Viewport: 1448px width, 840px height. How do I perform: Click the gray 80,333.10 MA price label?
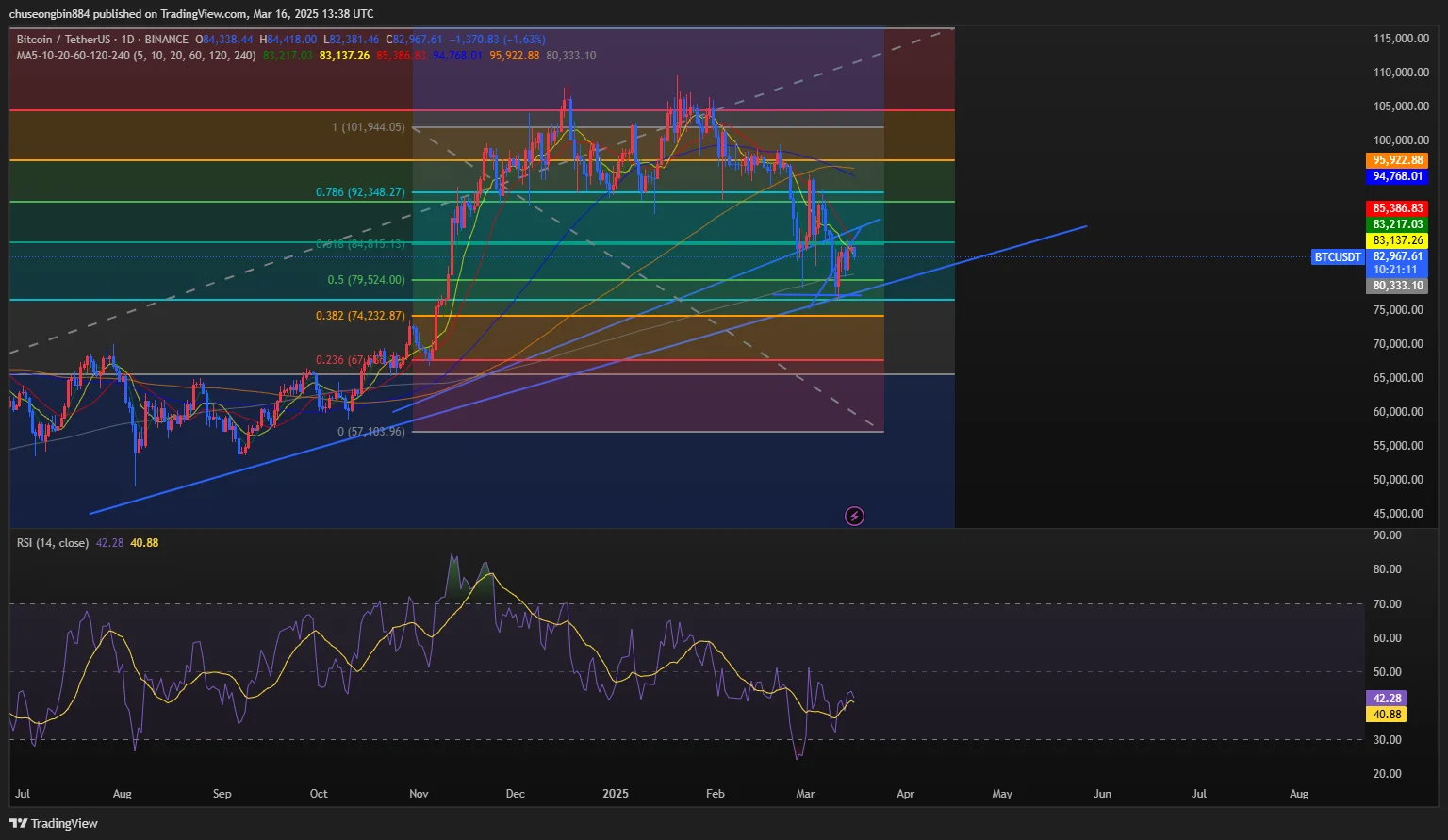pos(1397,286)
